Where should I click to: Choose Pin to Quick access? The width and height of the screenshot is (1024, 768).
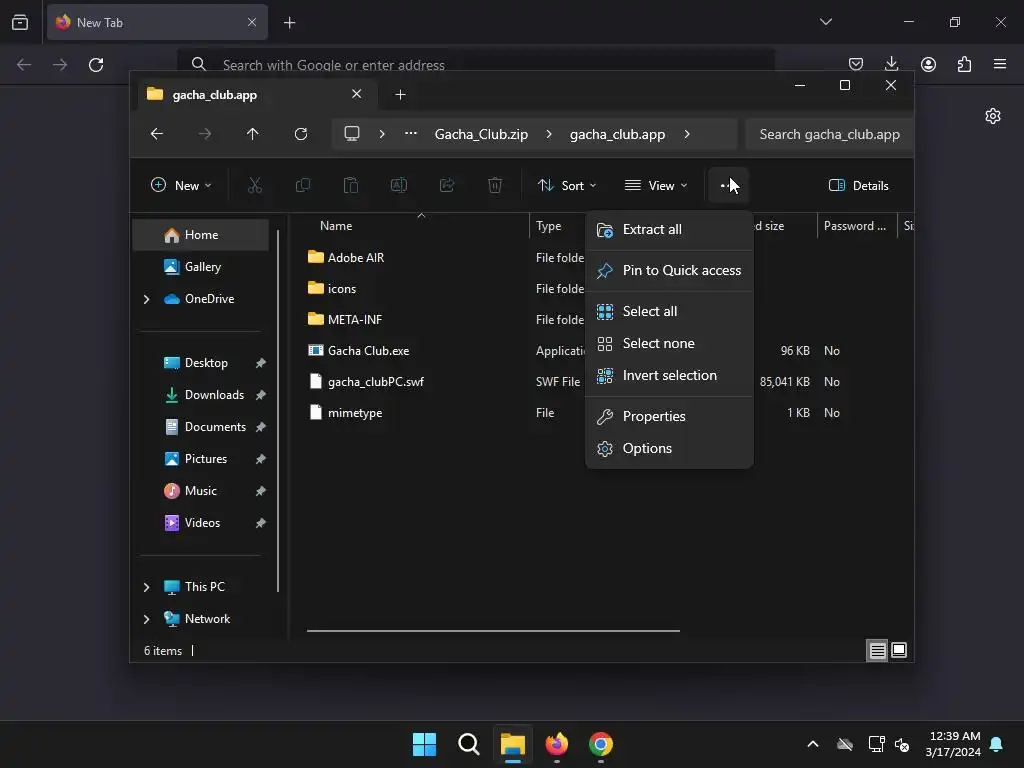[x=669, y=270]
